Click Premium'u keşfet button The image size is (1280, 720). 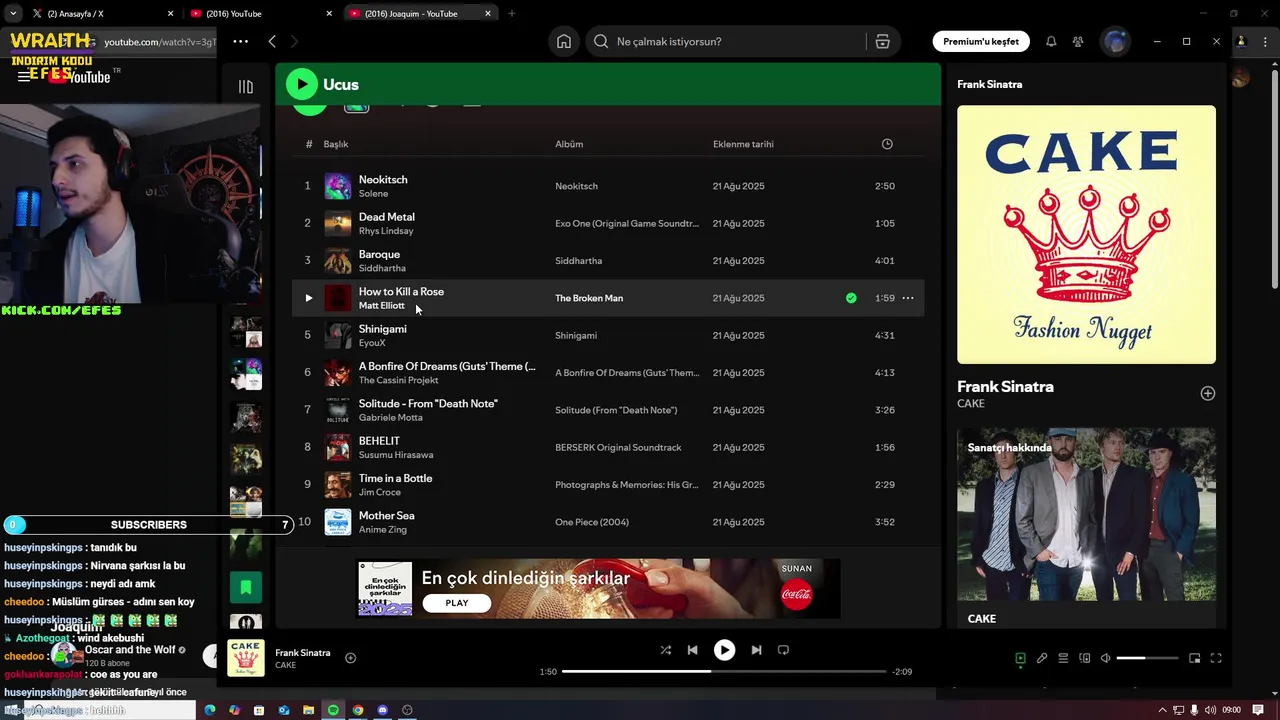[x=980, y=41]
